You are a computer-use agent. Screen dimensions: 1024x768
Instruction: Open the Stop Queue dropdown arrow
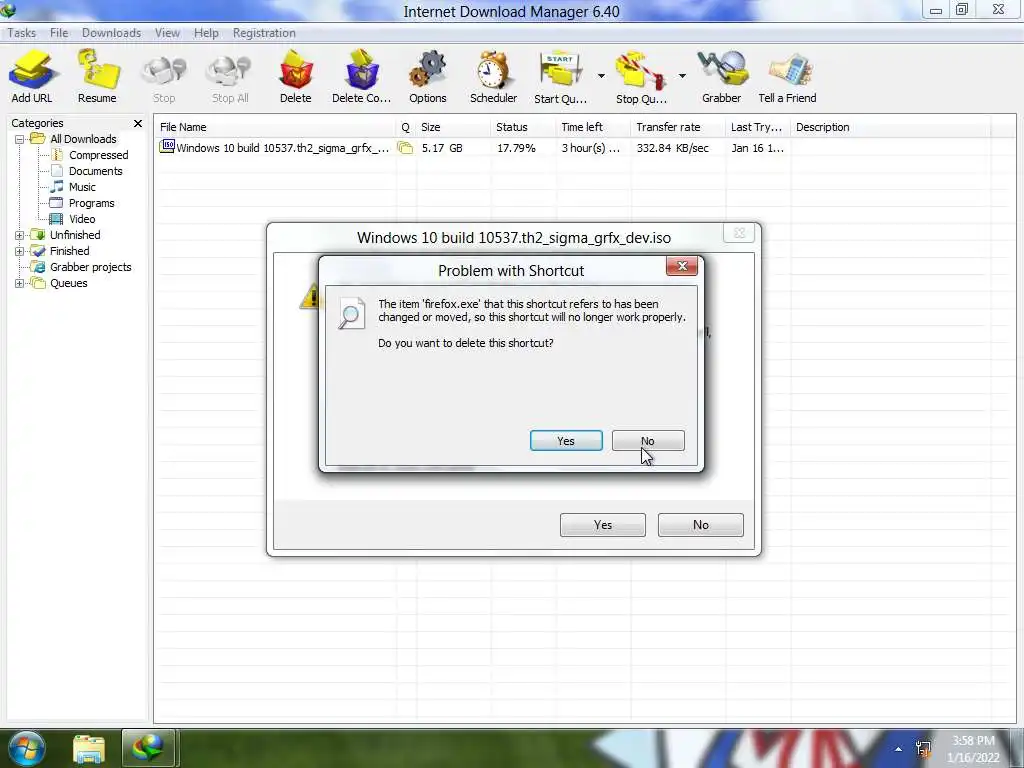tap(682, 76)
